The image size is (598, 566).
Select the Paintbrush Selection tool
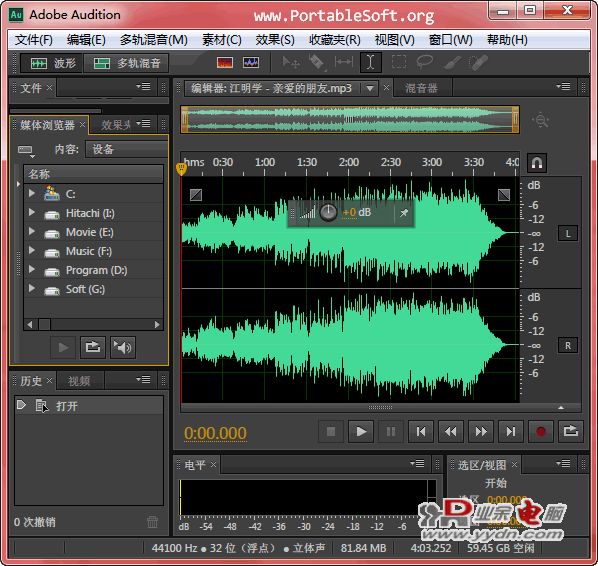(452, 63)
